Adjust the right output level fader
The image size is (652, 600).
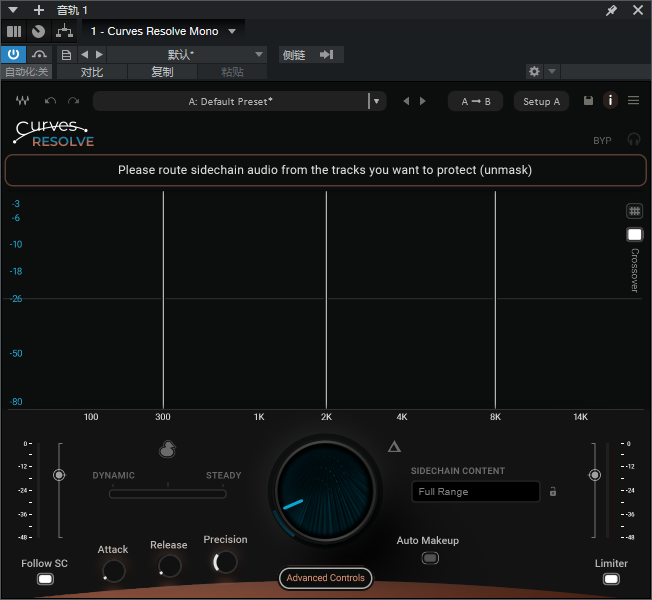(595, 475)
